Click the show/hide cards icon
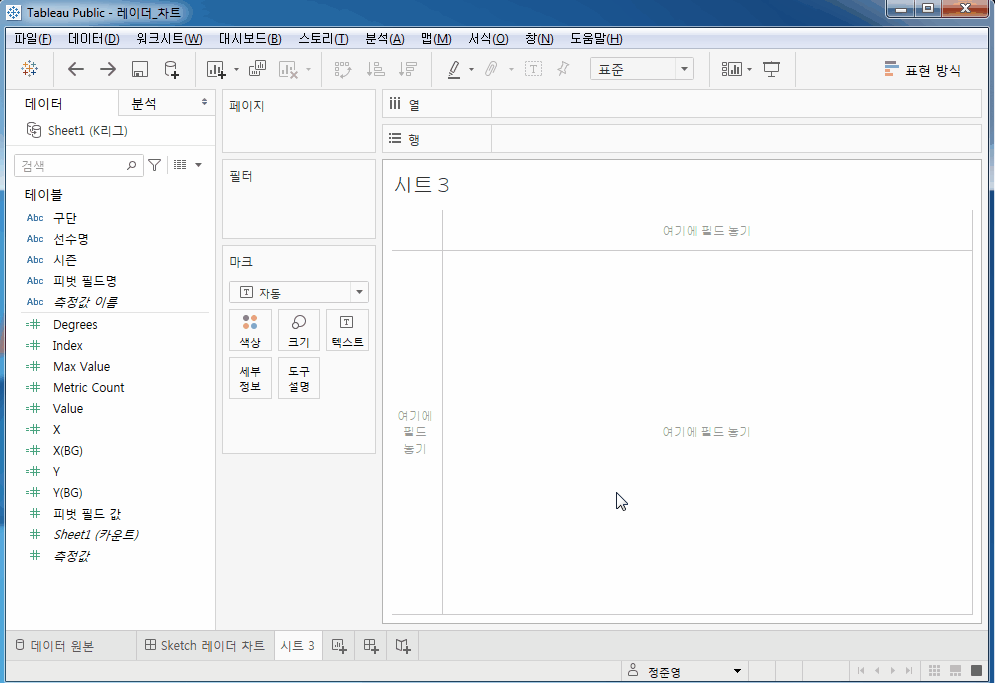995x683 pixels. 732,69
